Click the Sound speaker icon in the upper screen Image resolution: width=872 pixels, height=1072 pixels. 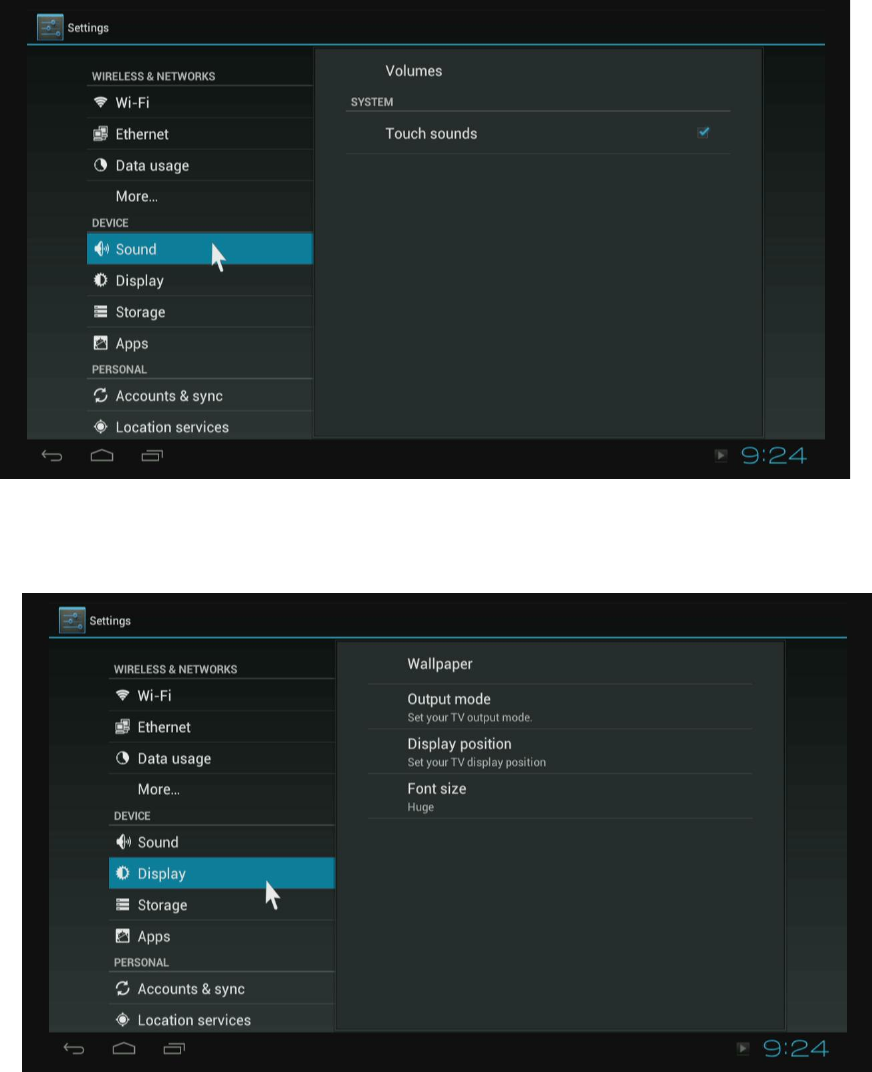click(x=101, y=249)
